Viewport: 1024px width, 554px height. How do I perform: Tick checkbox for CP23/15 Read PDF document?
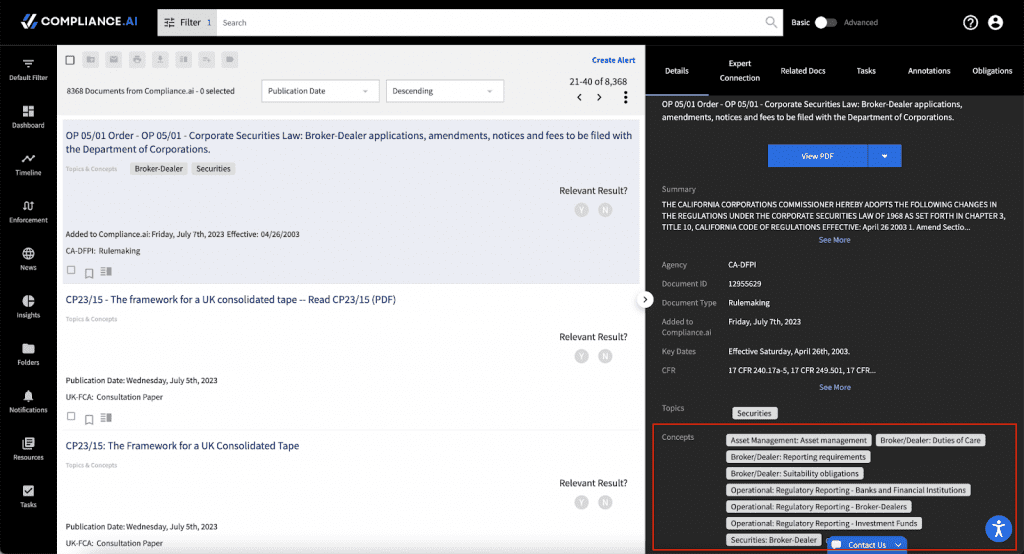pyautogui.click(x=71, y=416)
